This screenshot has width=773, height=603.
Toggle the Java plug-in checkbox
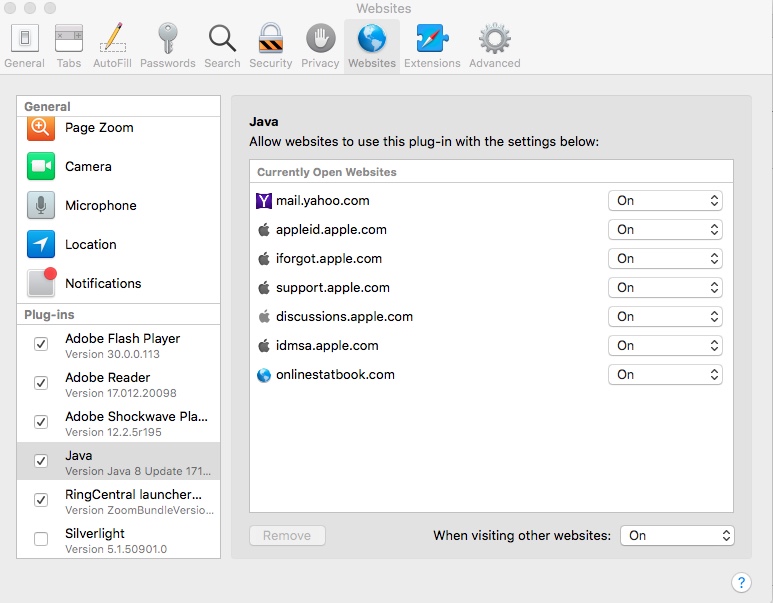41,461
